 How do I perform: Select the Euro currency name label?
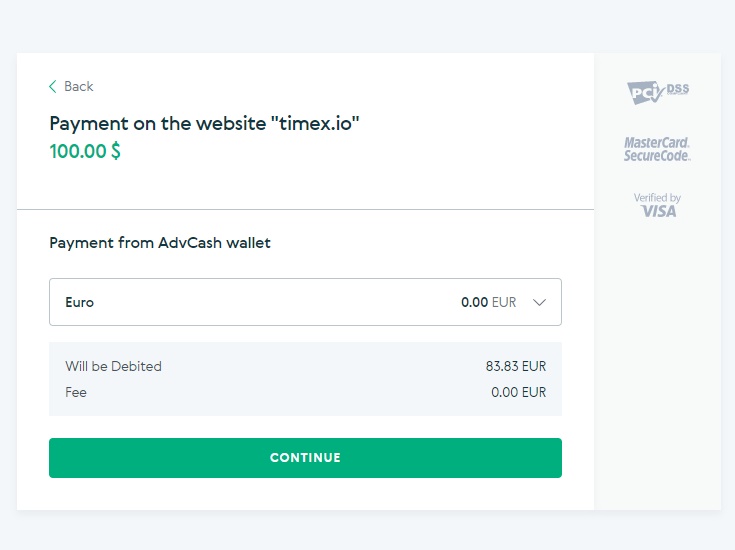pos(80,302)
